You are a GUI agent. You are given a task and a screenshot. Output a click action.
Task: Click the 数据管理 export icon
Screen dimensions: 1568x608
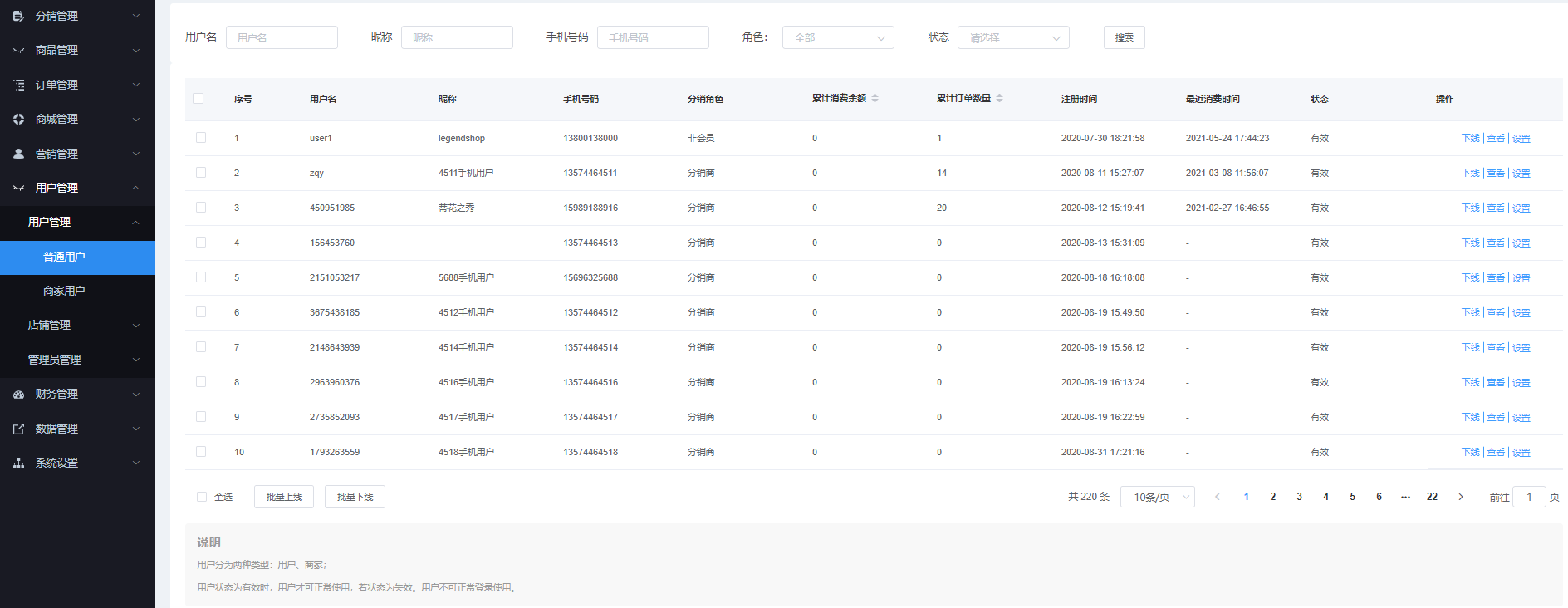pyautogui.click(x=18, y=429)
